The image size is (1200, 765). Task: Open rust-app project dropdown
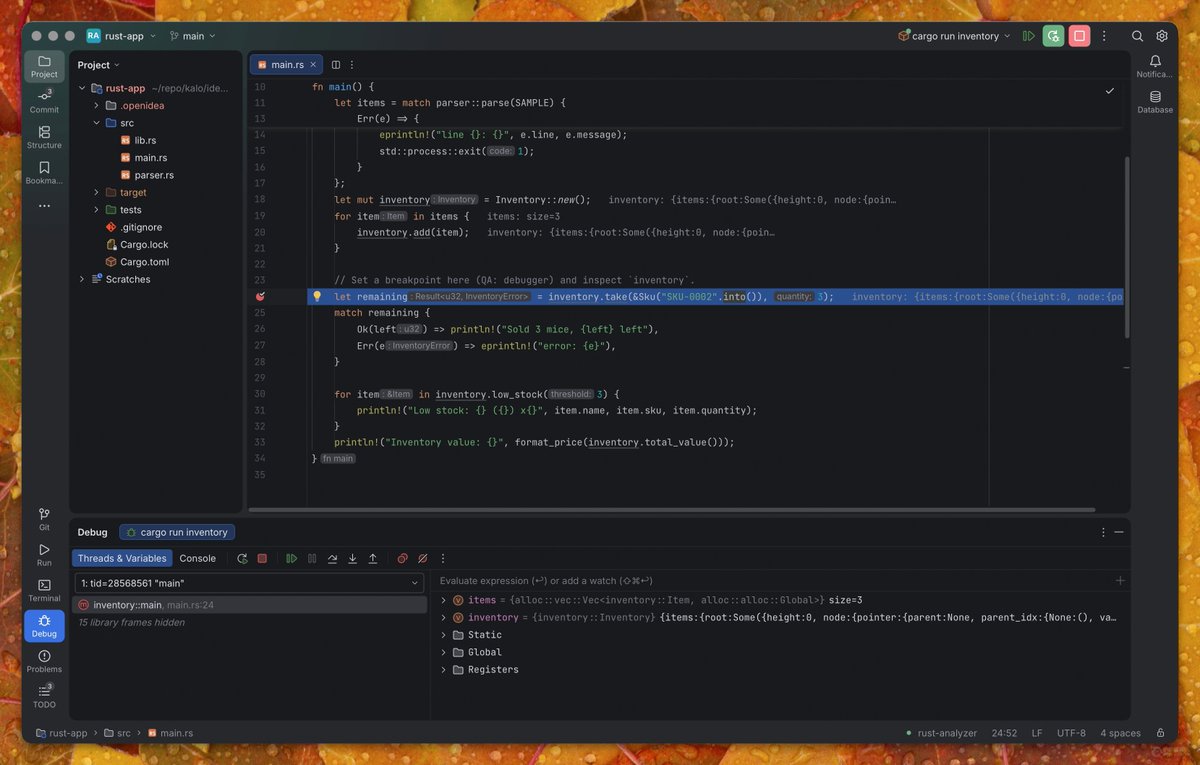[123, 36]
